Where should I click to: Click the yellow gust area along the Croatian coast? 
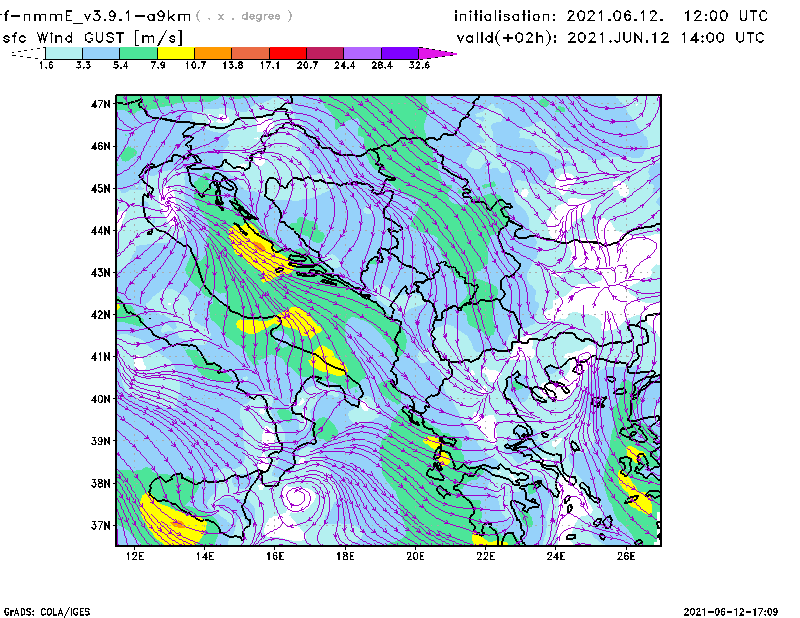tap(260, 251)
